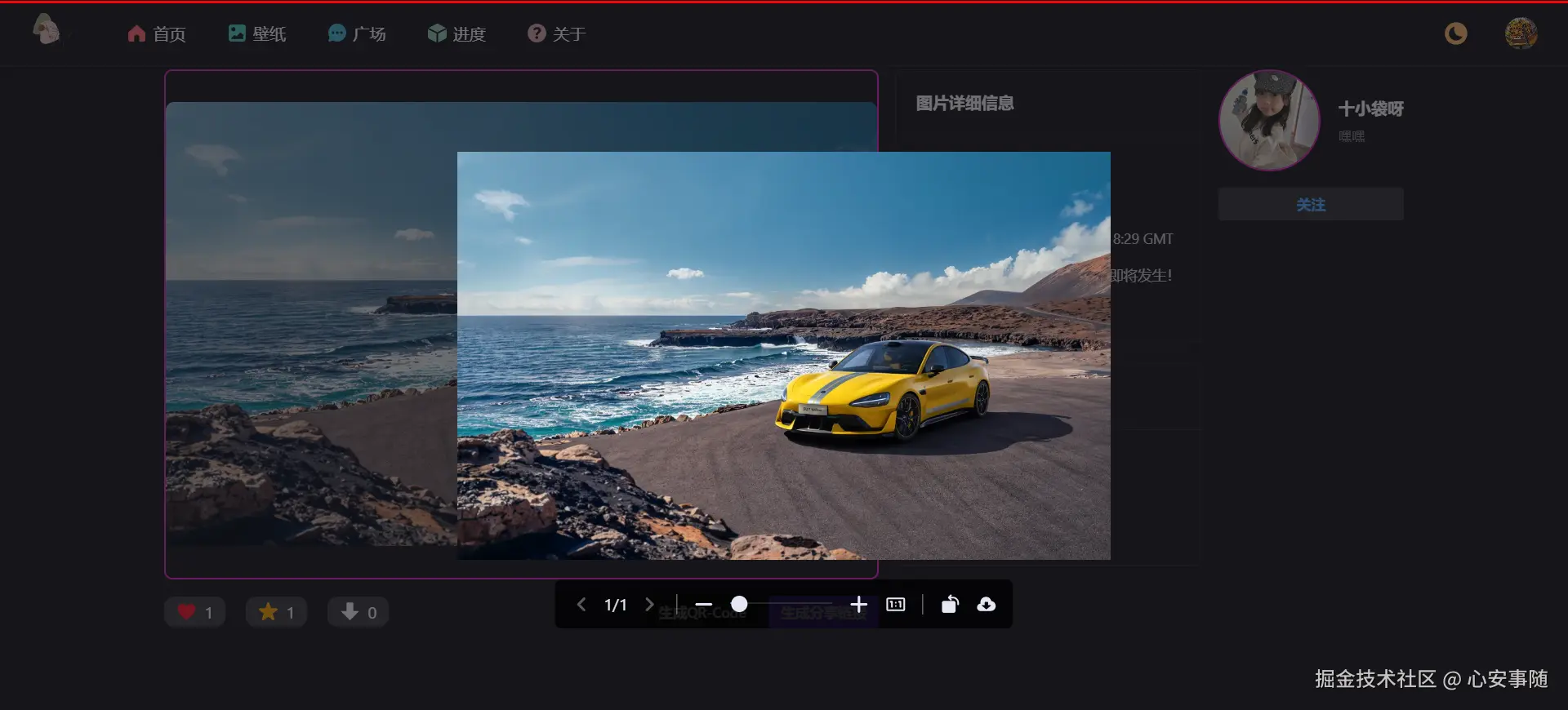This screenshot has height=710, width=1568.
Task: Follow the author with the 关注 button
Action: [x=1311, y=204]
